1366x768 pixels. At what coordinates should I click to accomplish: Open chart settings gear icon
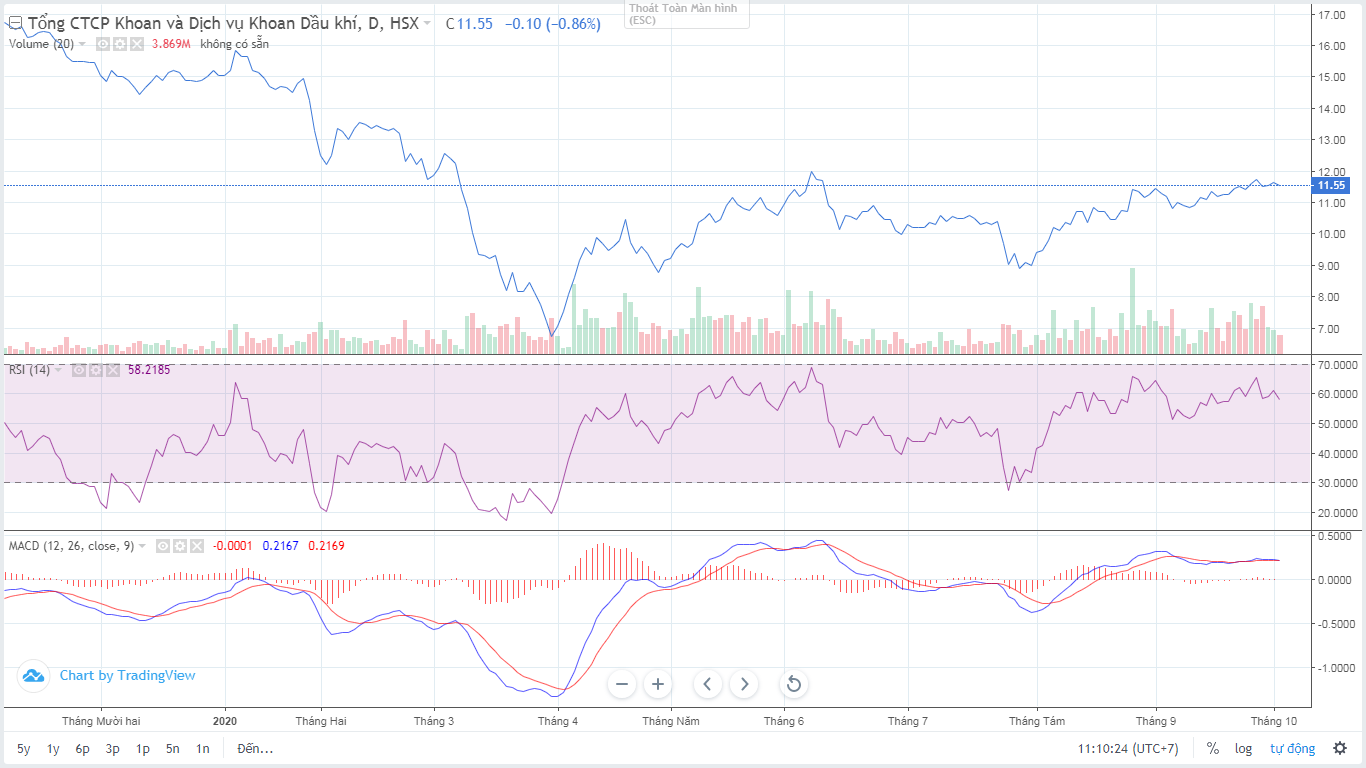[x=1340, y=749]
